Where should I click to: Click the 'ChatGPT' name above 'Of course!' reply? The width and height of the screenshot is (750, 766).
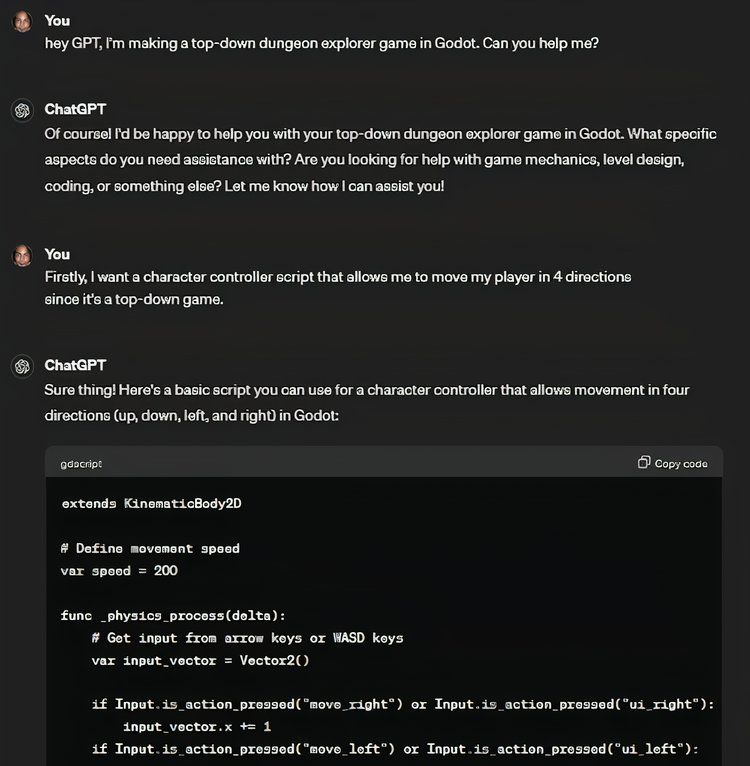click(75, 109)
